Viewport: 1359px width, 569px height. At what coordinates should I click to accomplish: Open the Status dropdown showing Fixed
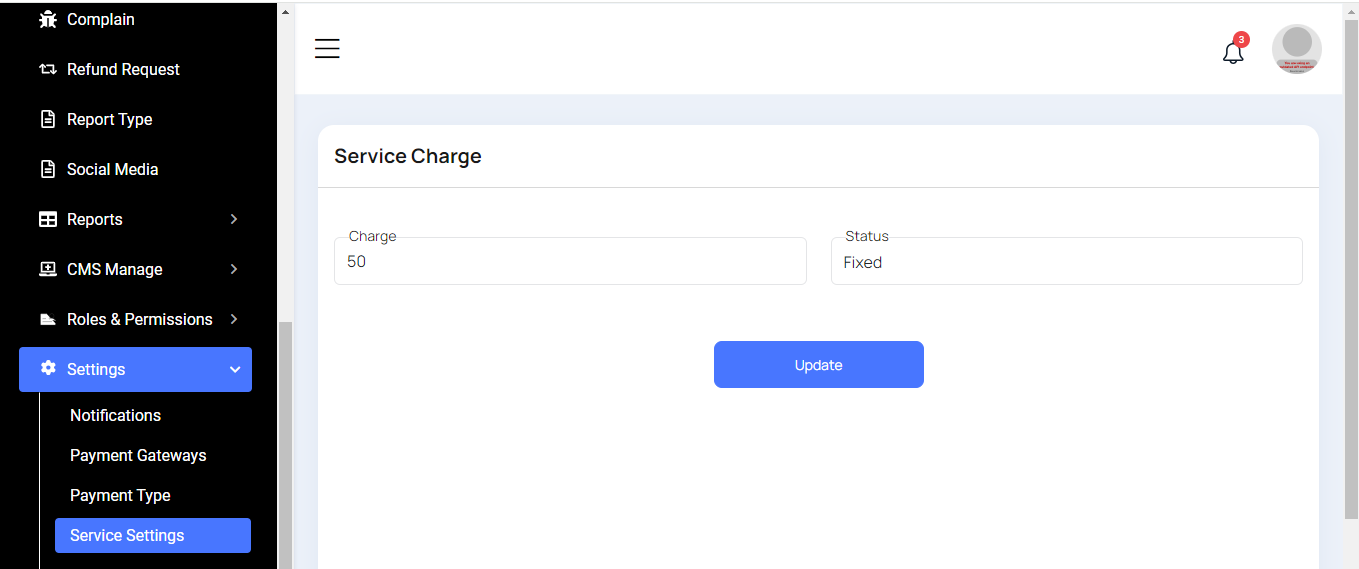pos(1066,262)
